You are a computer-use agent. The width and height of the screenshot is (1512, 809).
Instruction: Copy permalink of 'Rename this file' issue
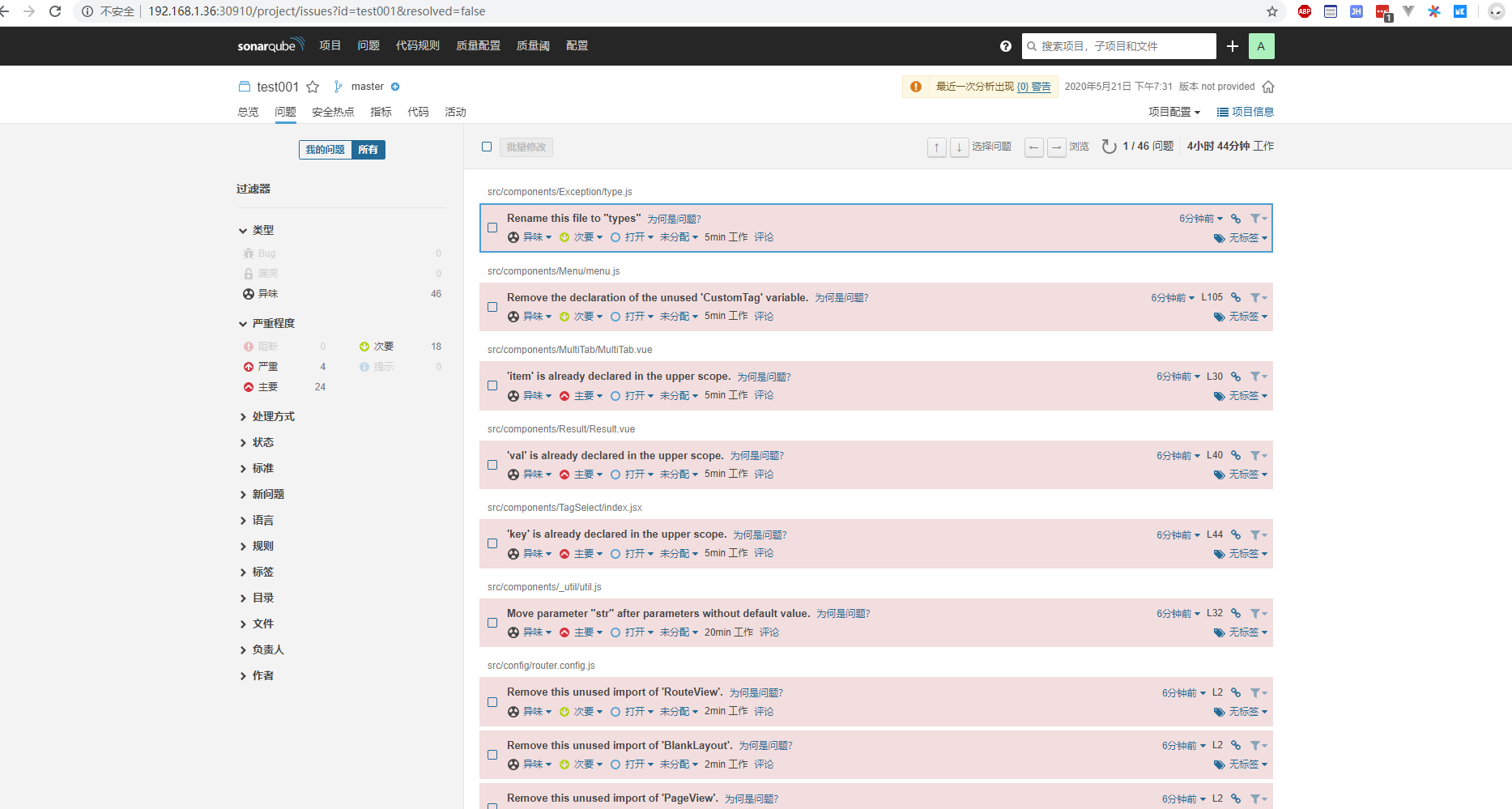pyautogui.click(x=1236, y=219)
